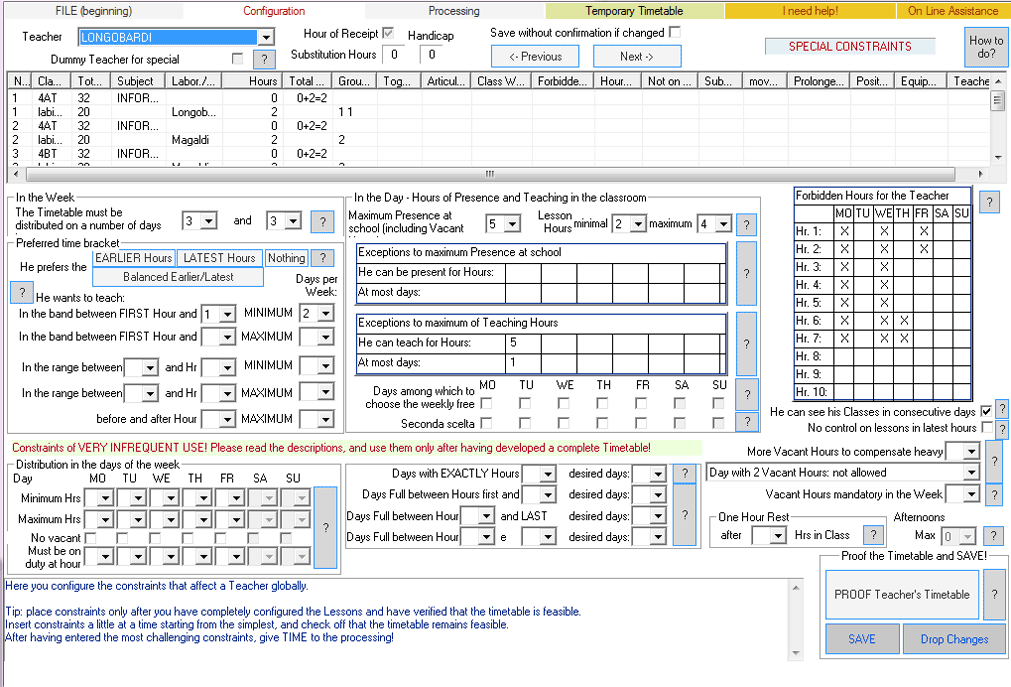Image resolution: width=1011 pixels, height=687 pixels.
Task: Check Save without confirmation if changed
Action: pos(675,32)
